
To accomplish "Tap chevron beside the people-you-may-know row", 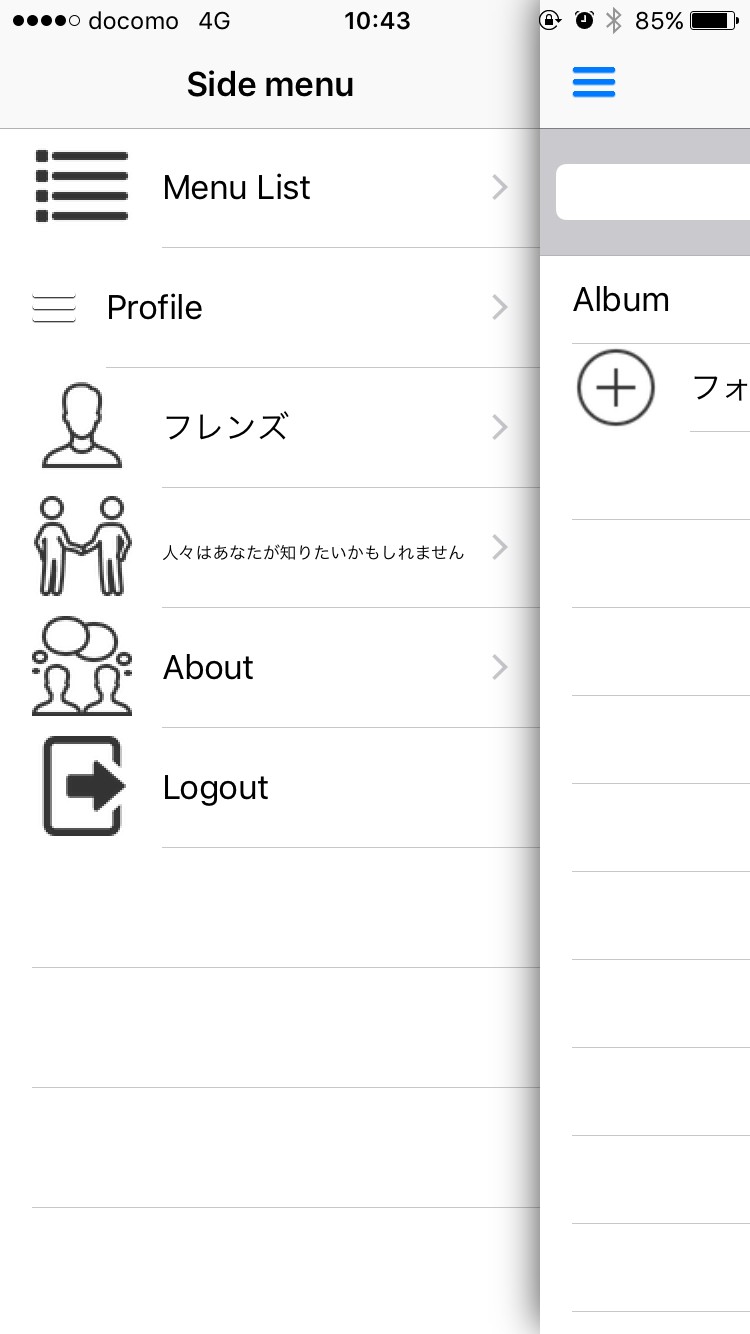I will [x=500, y=548].
